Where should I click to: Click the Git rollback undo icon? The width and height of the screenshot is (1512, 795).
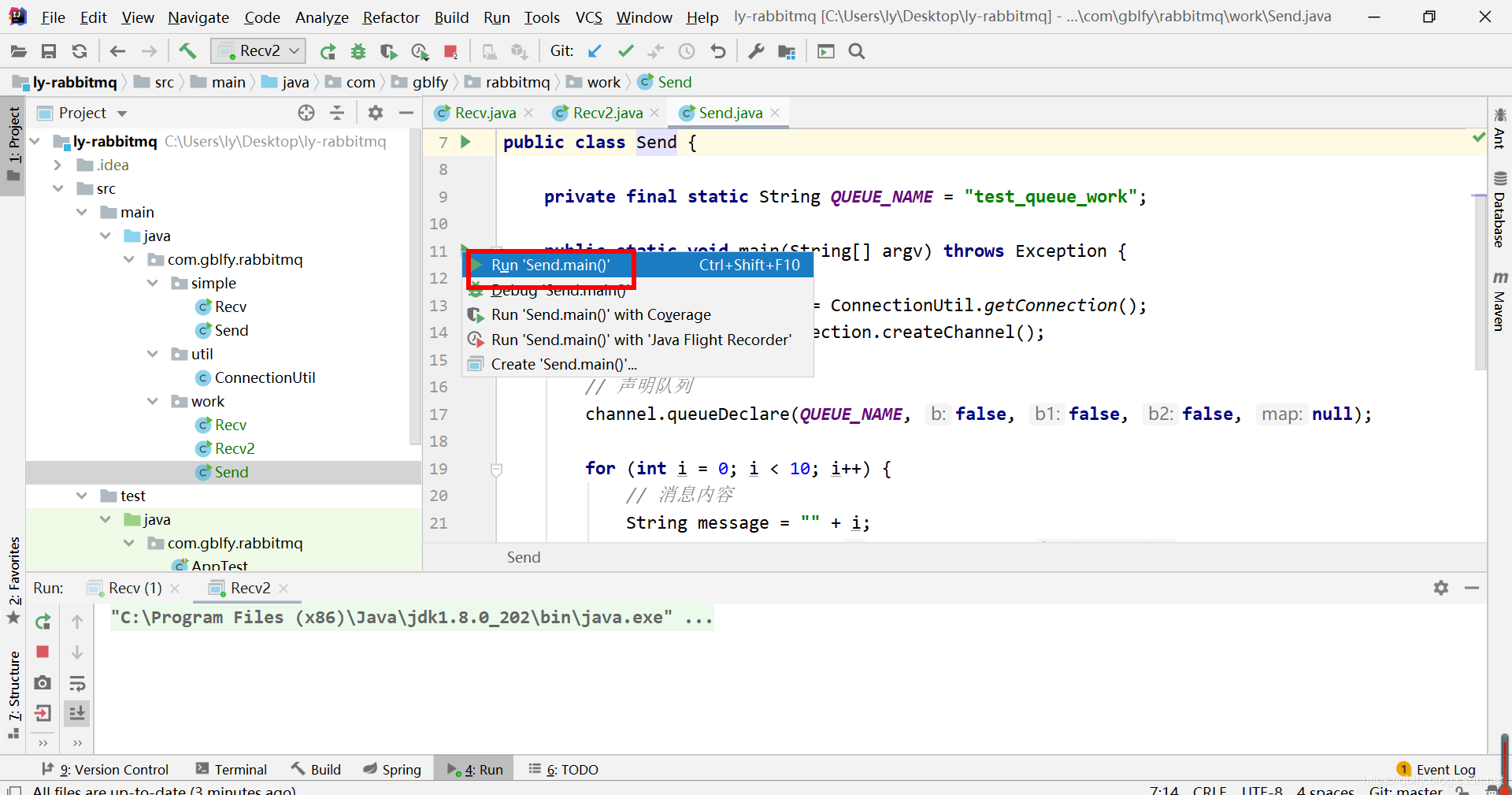click(717, 51)
